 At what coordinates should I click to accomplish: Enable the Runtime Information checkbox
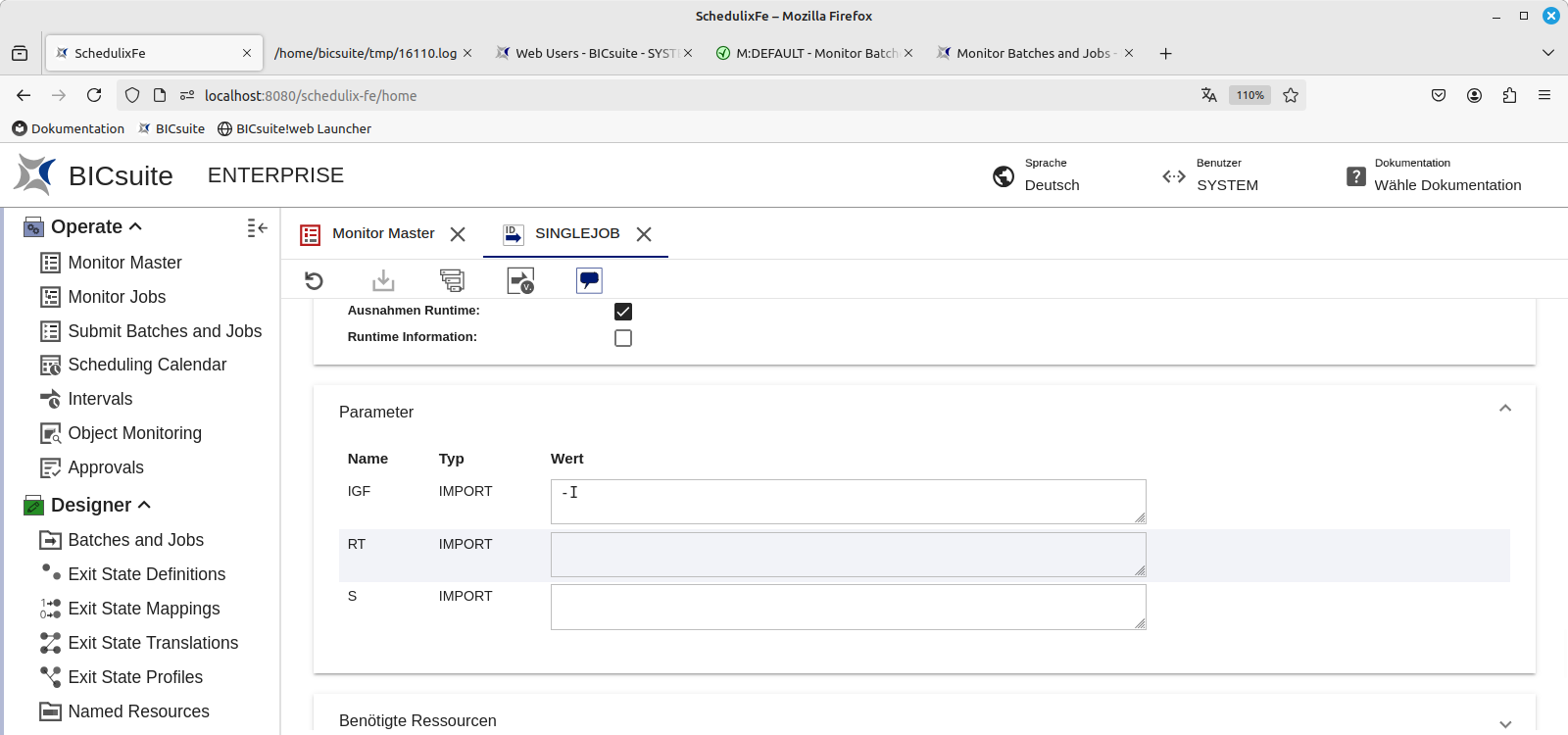coord(623,338)
